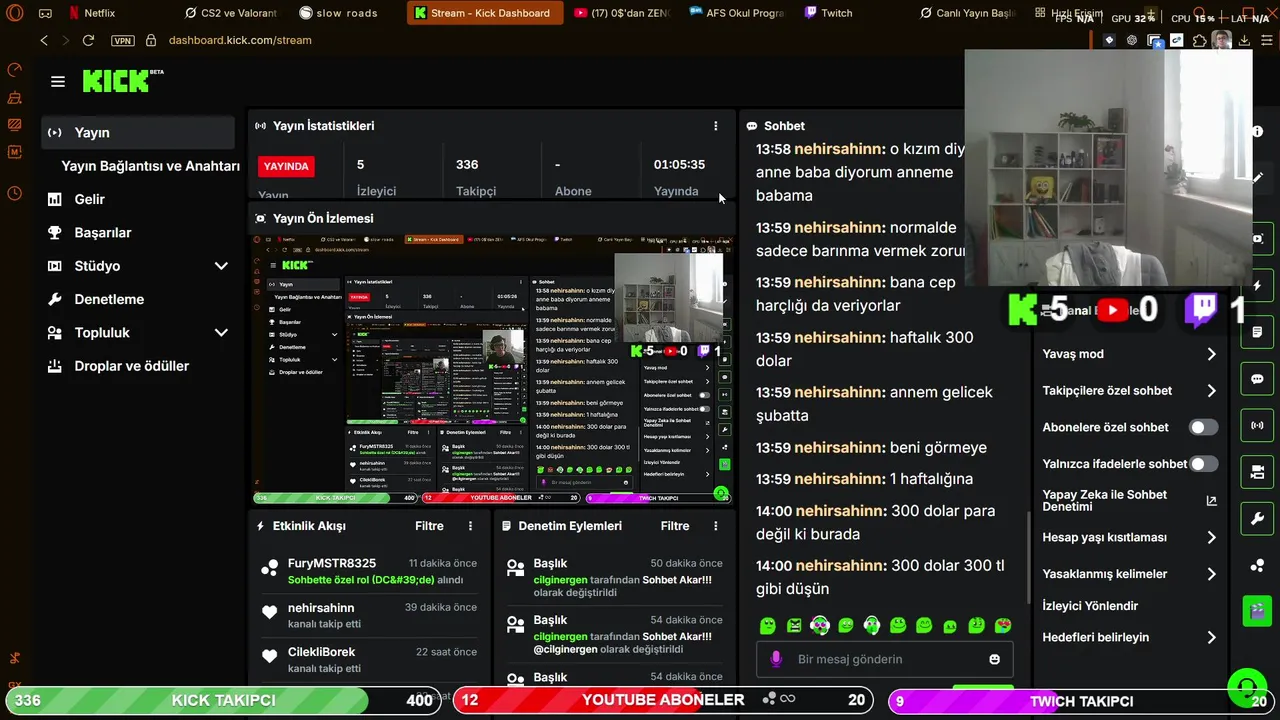
Task: Toggle Yalnızca ifadelerle sohbet switch
Action: point(1203,464)
